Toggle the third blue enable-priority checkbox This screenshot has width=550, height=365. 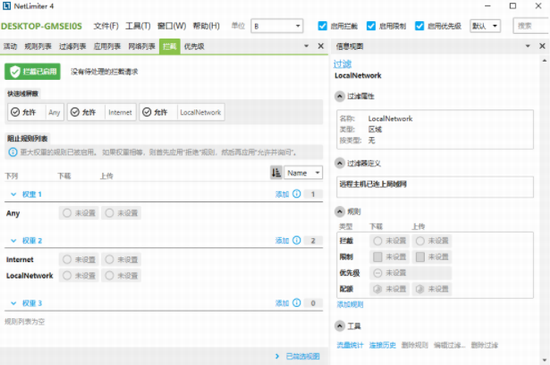(419, 26)
